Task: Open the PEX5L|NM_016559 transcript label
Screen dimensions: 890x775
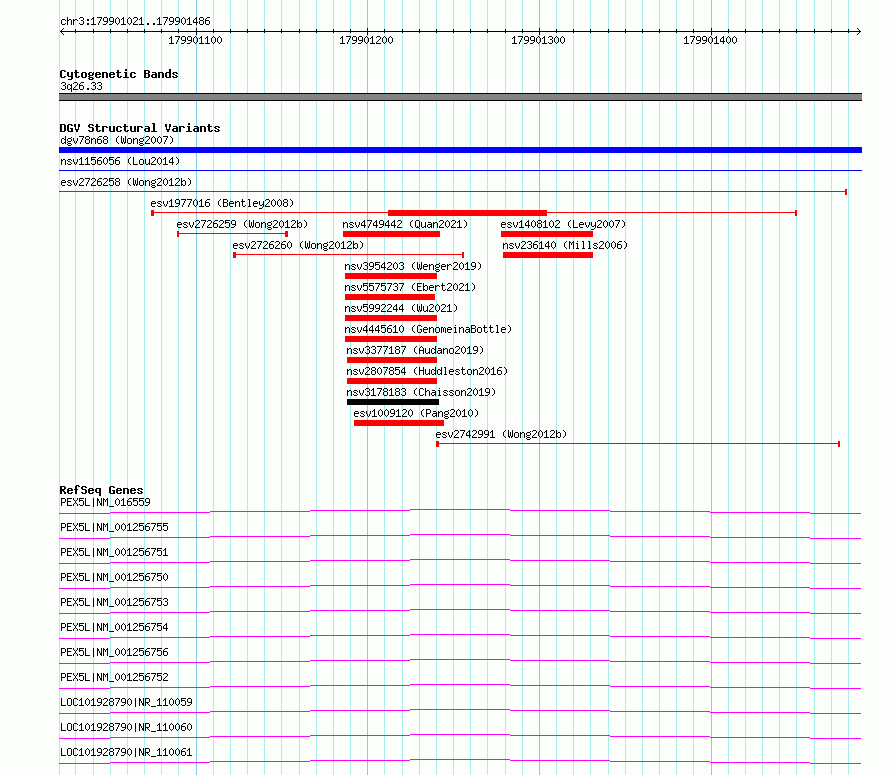Action: point(105,502)
